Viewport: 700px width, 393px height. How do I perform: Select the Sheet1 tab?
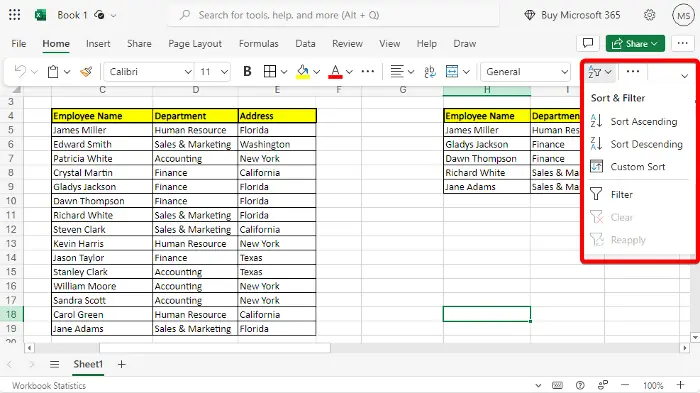coord(88,364)
